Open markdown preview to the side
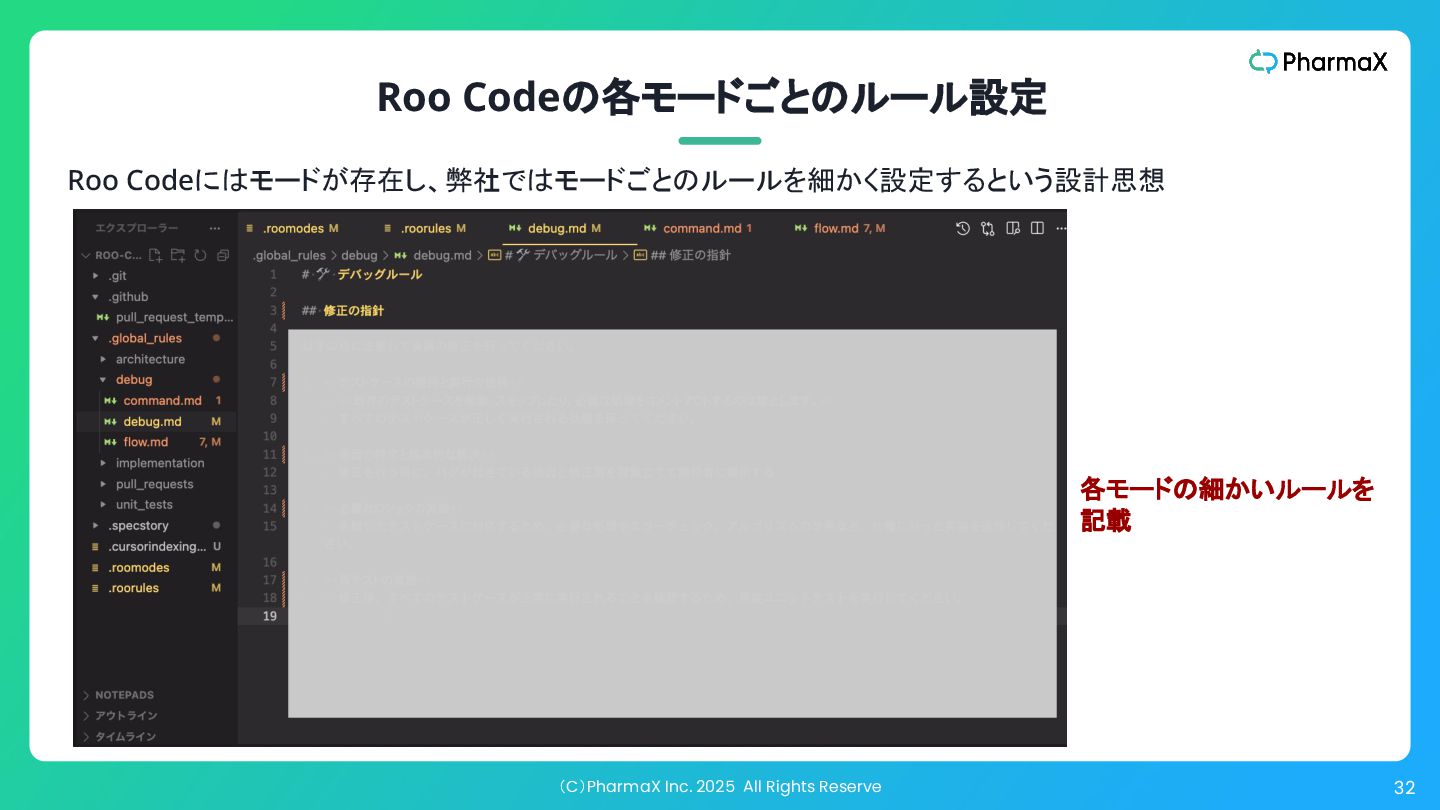Viewport: 1440px width, 810px height. coord(1013,228)
